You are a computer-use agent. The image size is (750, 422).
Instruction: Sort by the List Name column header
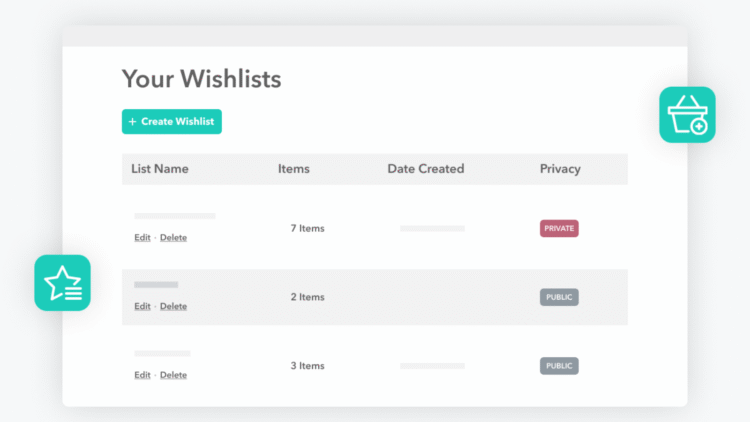tap(160, 169)
